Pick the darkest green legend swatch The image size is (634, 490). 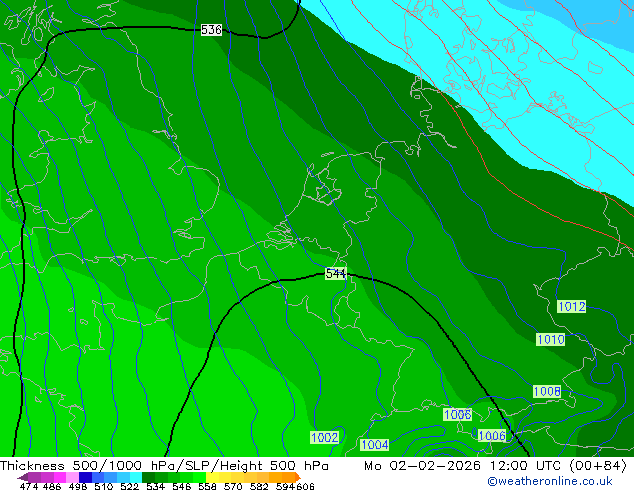pyautogui.click(x=148, y=477)
